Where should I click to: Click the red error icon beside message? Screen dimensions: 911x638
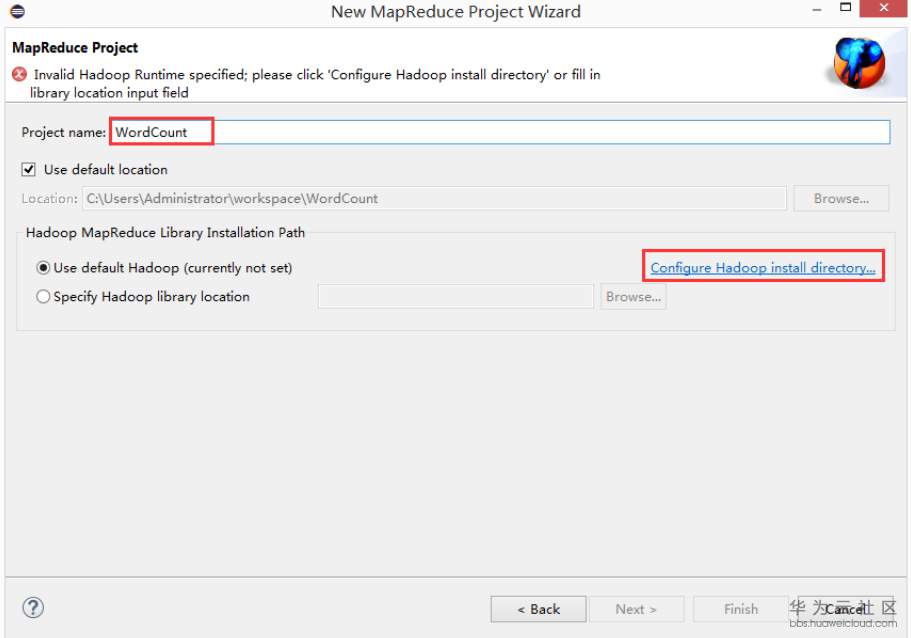(19, 74)
